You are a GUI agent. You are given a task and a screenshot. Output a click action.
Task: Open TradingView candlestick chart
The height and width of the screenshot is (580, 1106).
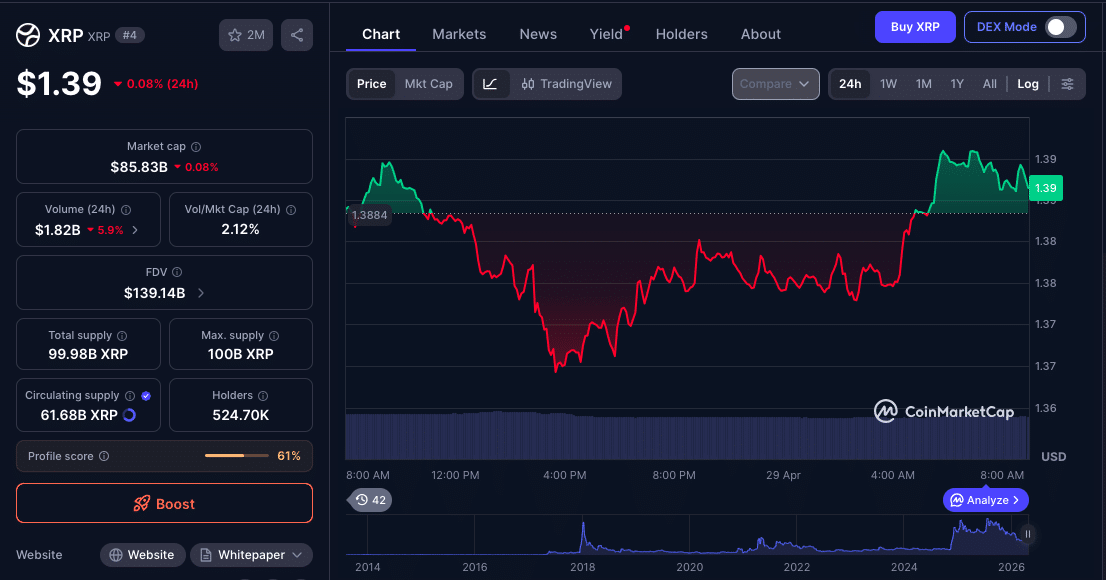(566, 84)
